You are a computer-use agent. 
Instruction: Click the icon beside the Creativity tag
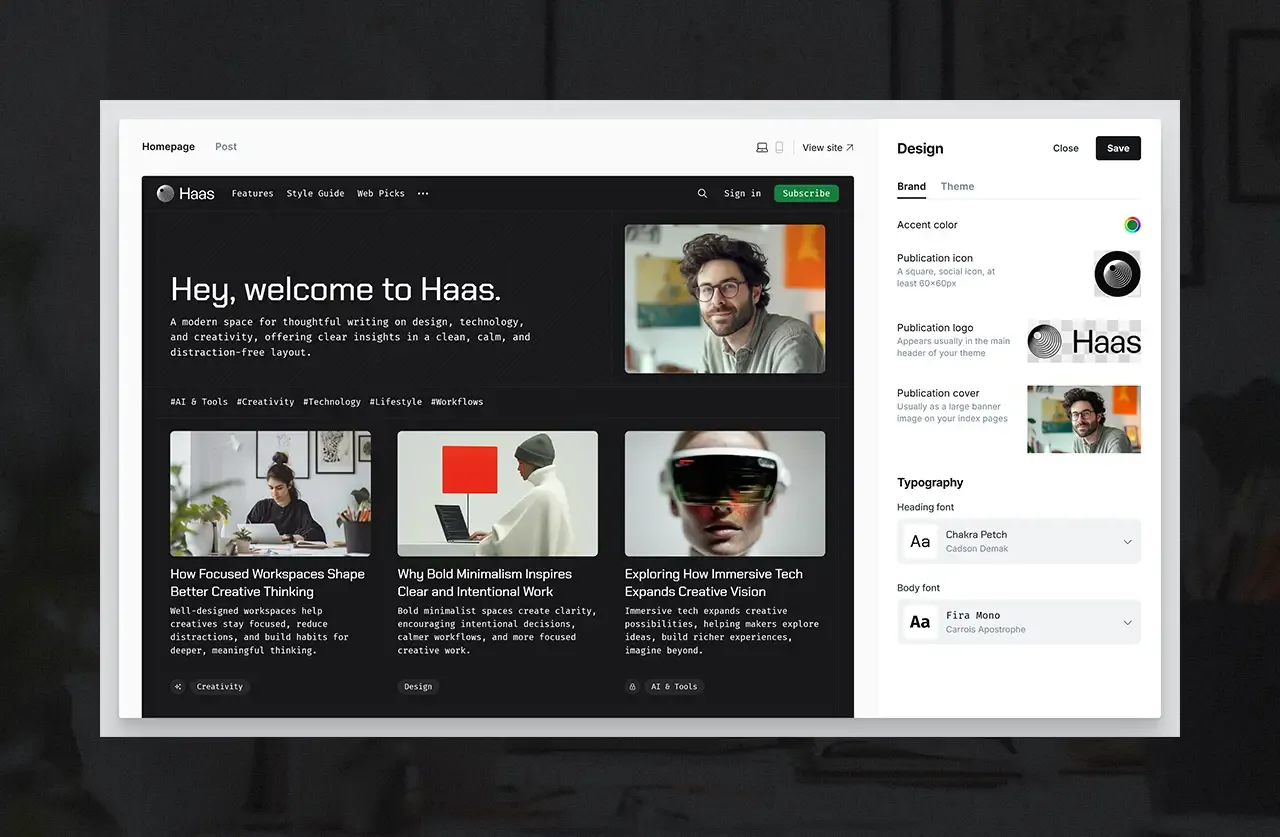(x=178, y=687)
